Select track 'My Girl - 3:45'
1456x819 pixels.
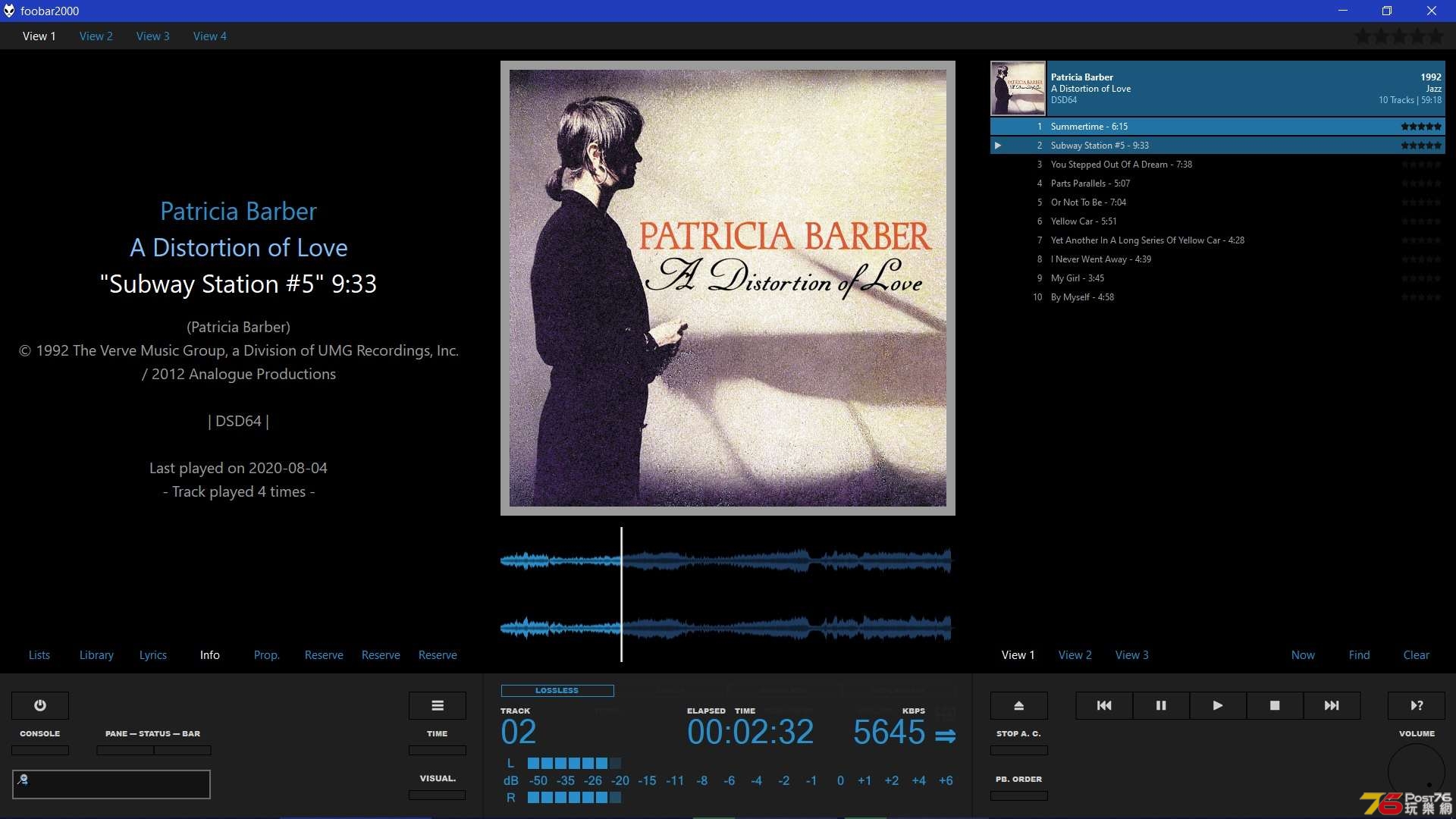click(1218, 278)
